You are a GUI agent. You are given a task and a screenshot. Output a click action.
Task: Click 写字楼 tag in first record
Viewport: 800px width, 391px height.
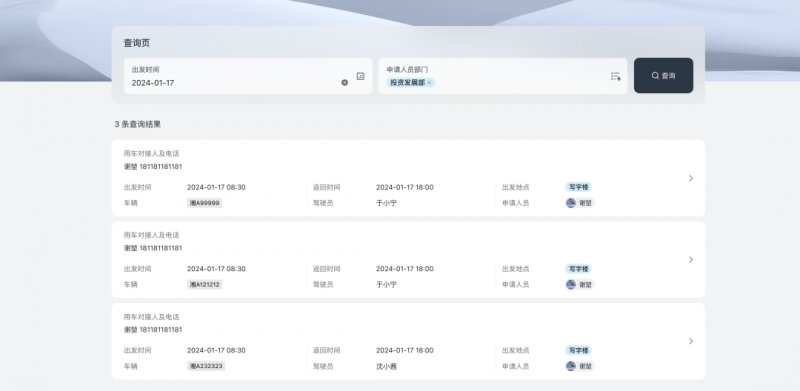(579, 187)
